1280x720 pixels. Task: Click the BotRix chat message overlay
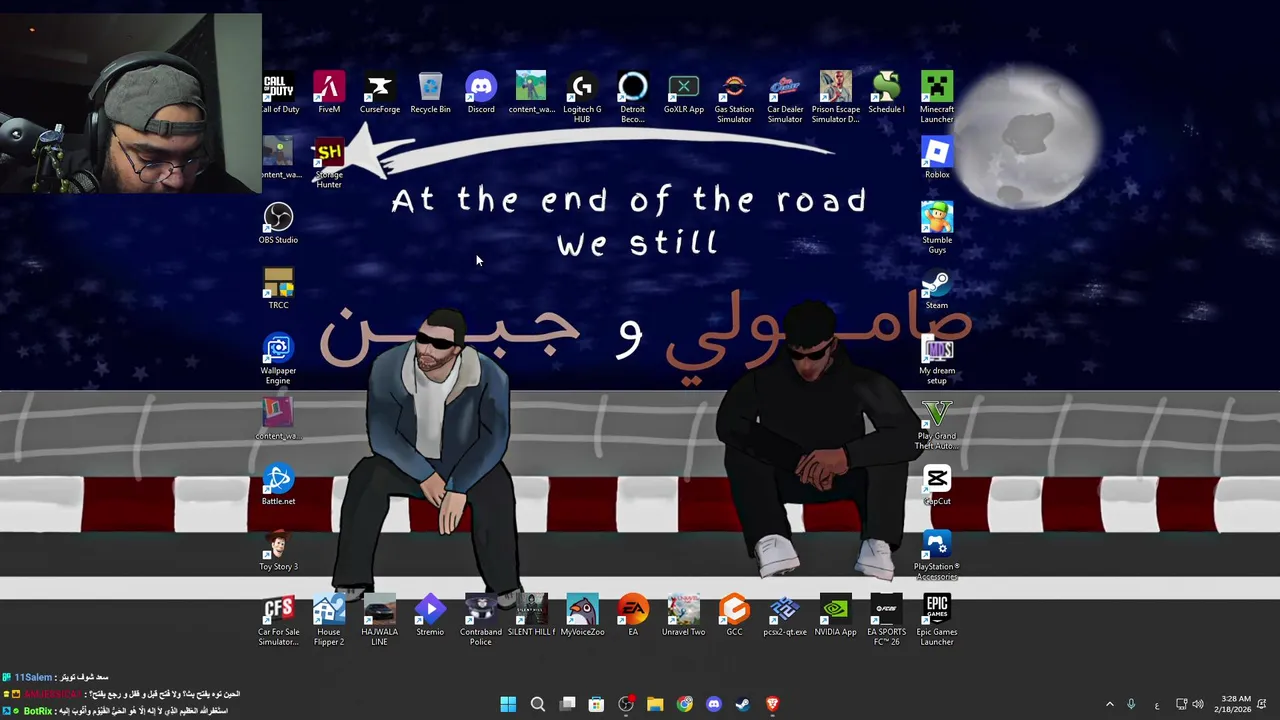coord(116,711)
